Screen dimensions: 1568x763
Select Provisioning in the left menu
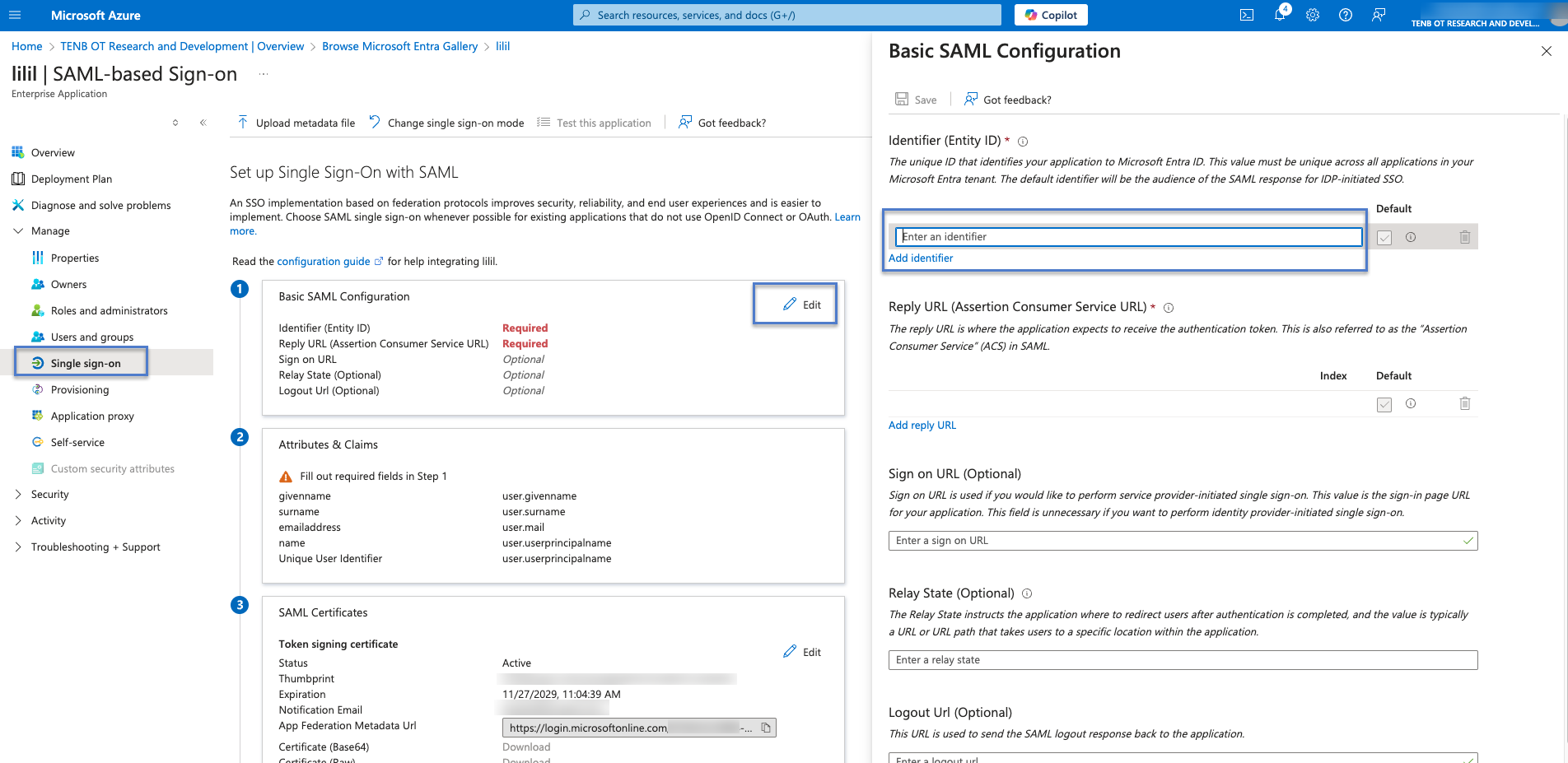[x=80, y=389]
